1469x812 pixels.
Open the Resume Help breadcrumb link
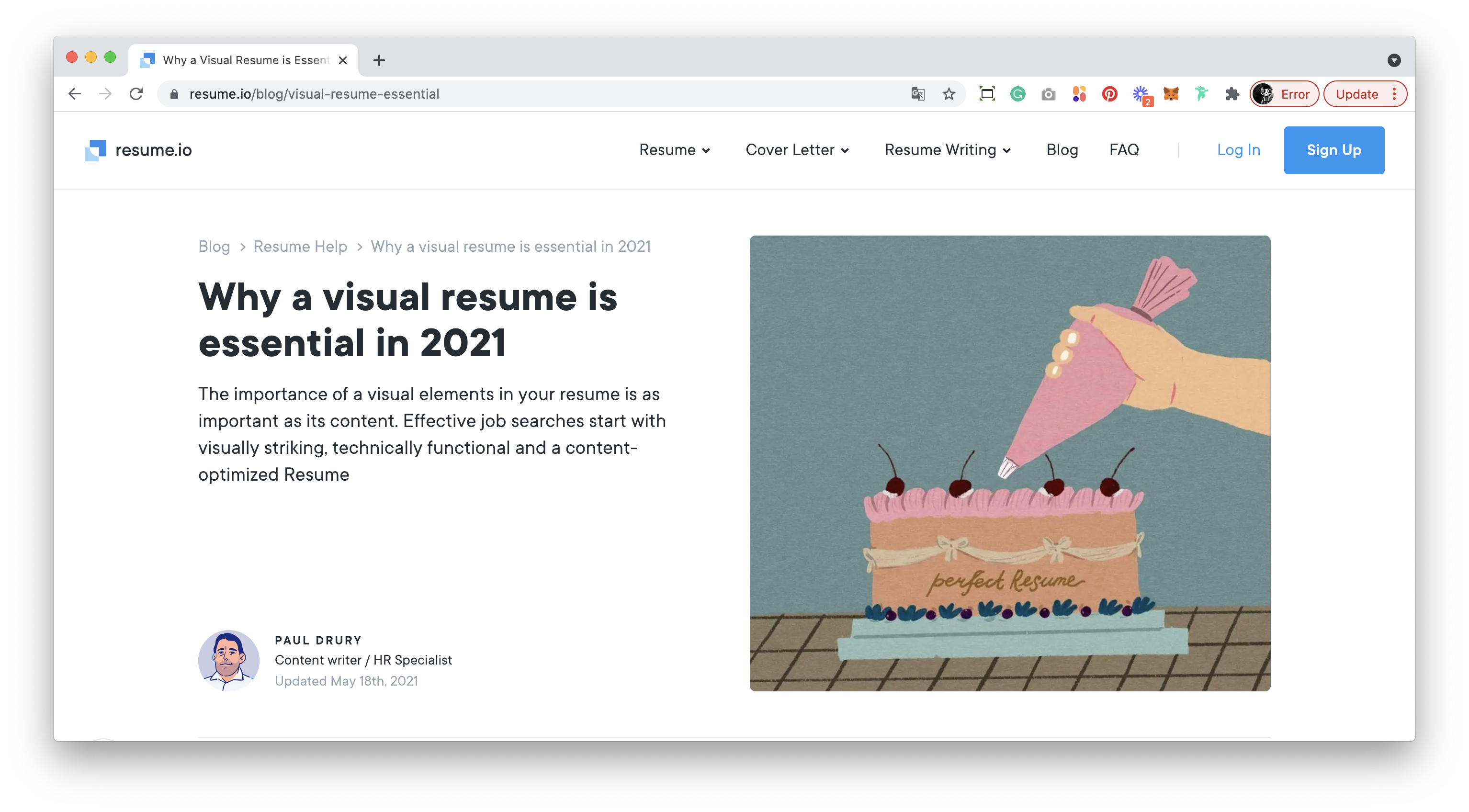(x=300, y=247)
